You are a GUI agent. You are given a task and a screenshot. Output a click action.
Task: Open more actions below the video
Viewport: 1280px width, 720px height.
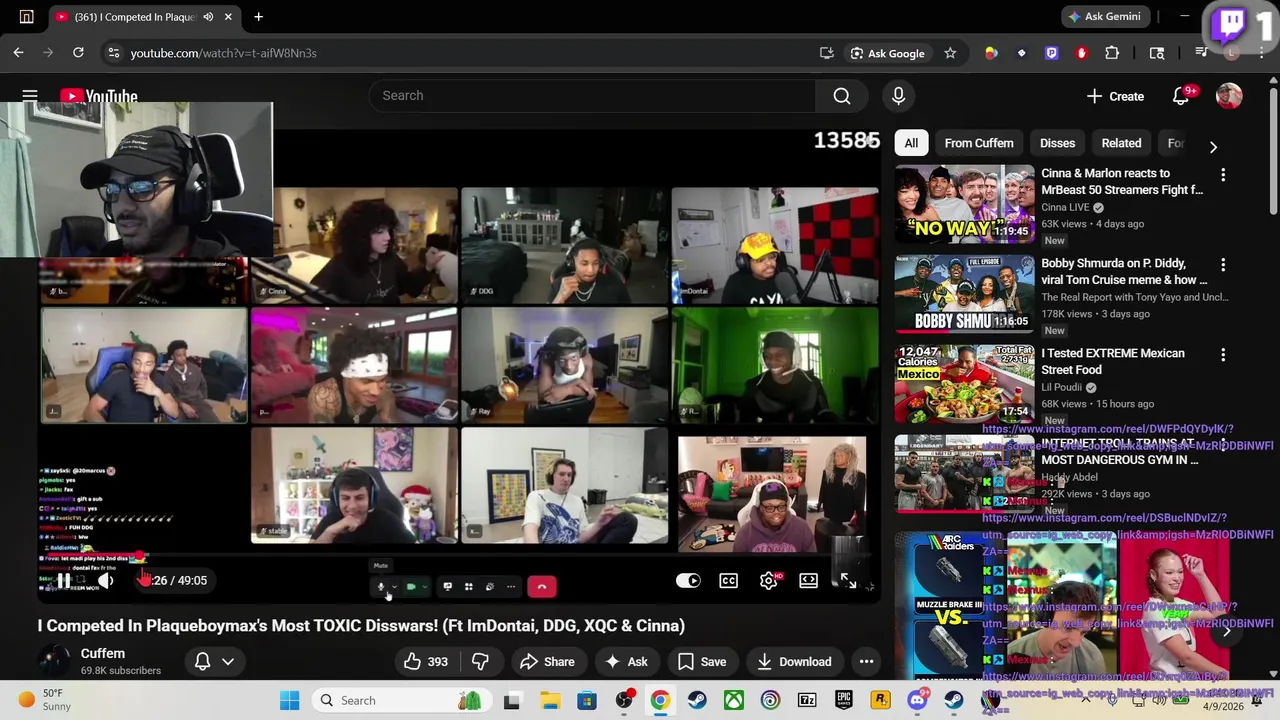click(866, 661)
